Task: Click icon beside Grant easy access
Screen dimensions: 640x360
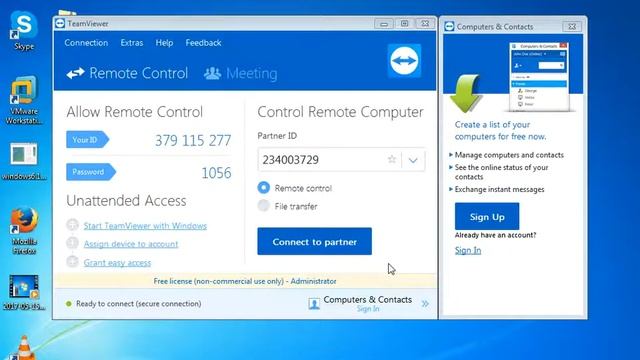Action: coord(72,262)
